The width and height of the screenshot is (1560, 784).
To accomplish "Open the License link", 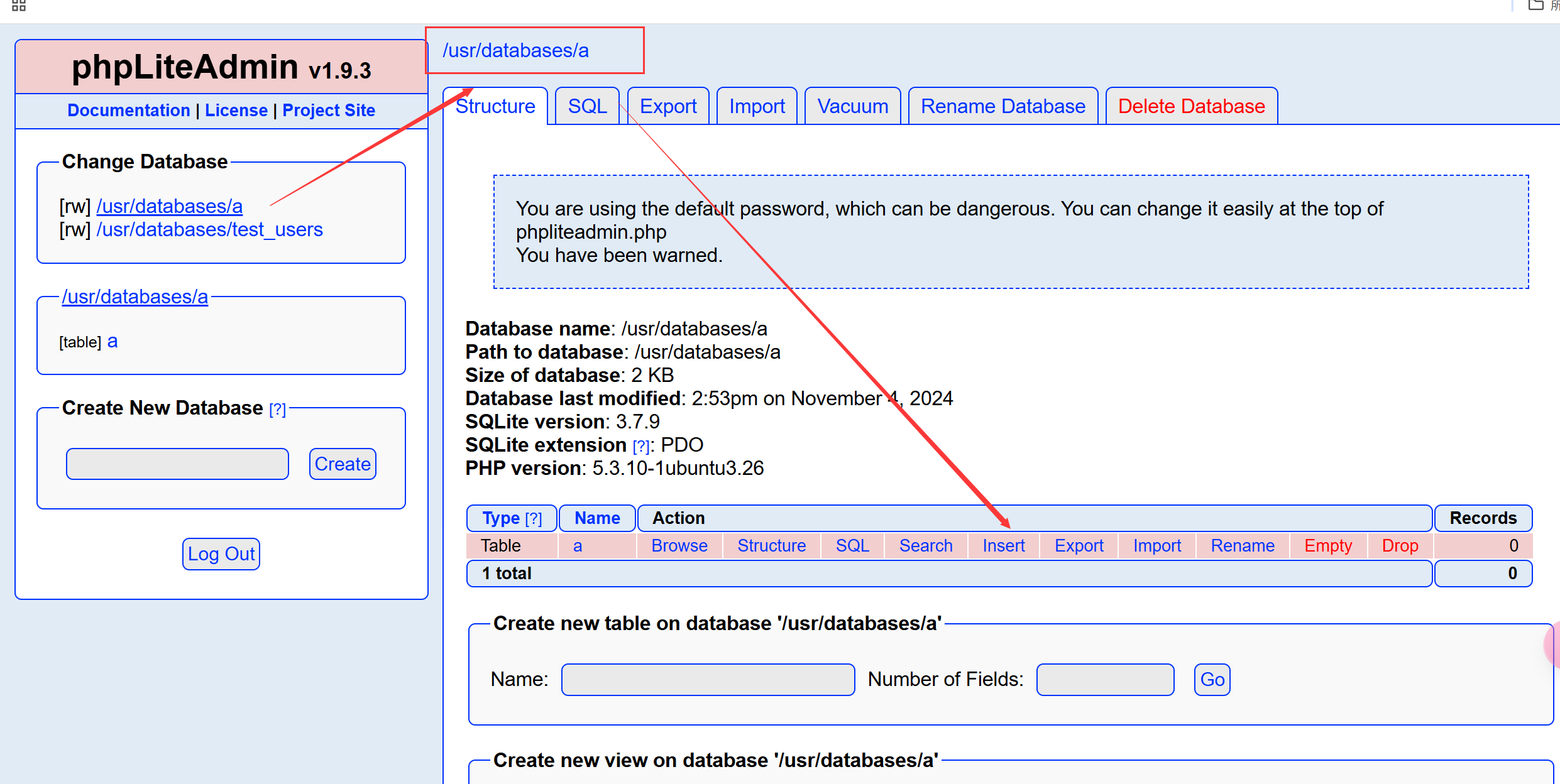I will [x=236, y=111].
